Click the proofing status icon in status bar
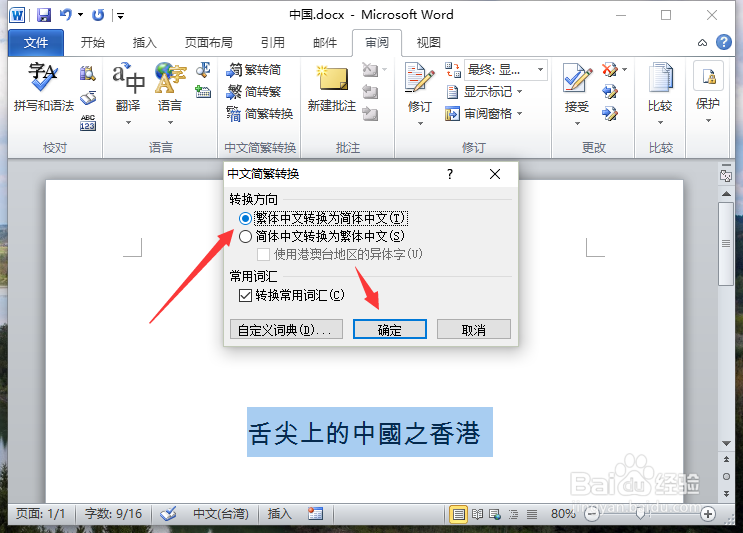Viewport: 743px width, 533px height. point(168,514)
